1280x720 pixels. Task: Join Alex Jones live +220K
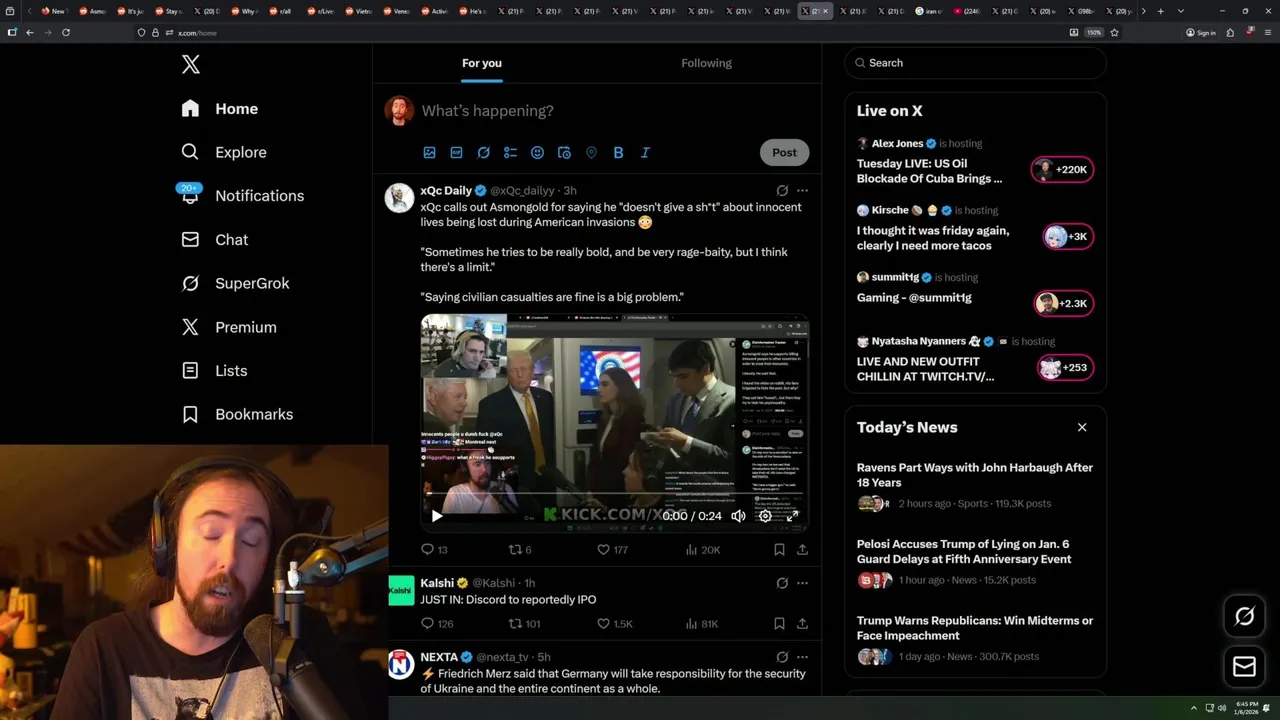[x=1062, y=169]
